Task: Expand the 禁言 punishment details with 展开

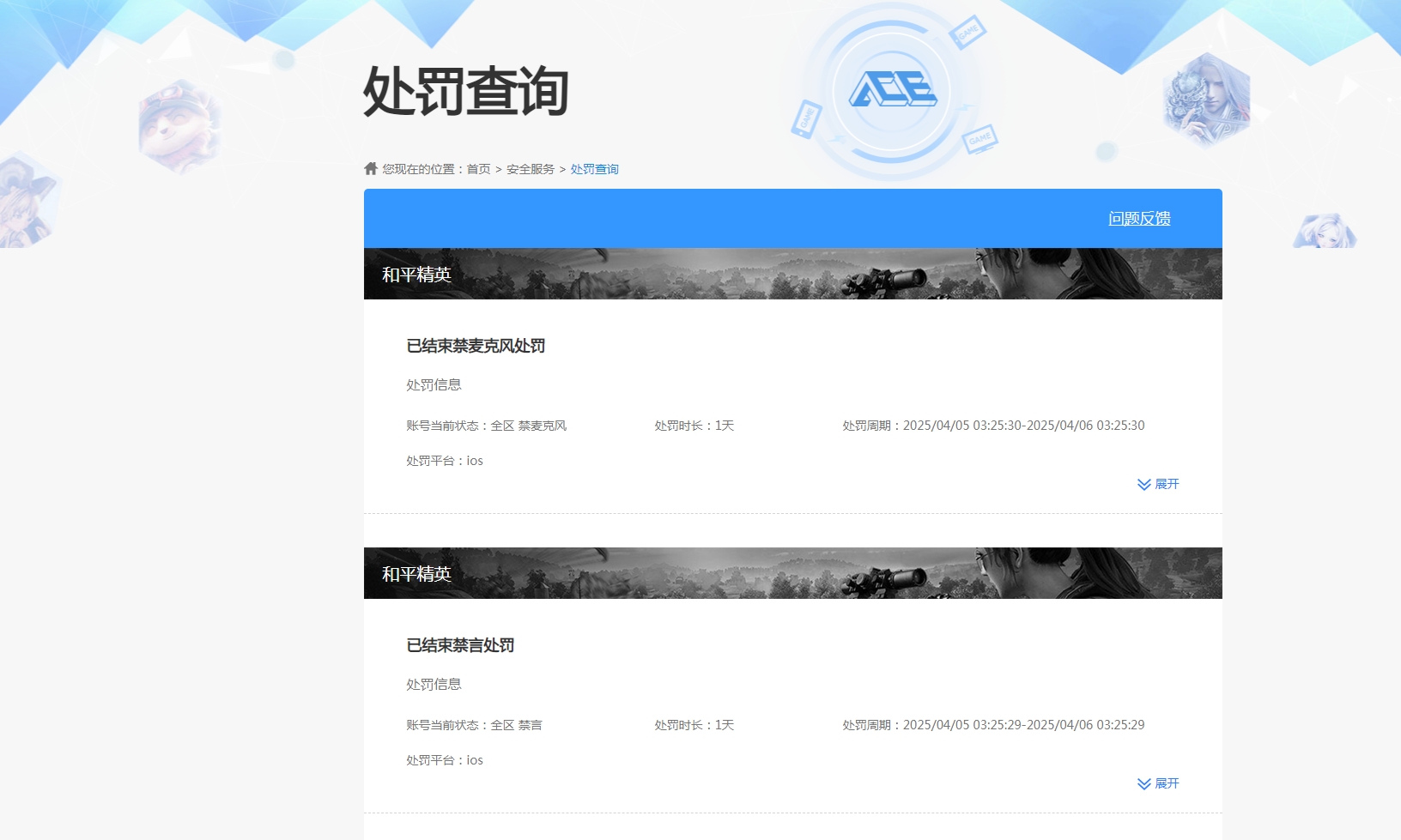Action: [1158, 783]
